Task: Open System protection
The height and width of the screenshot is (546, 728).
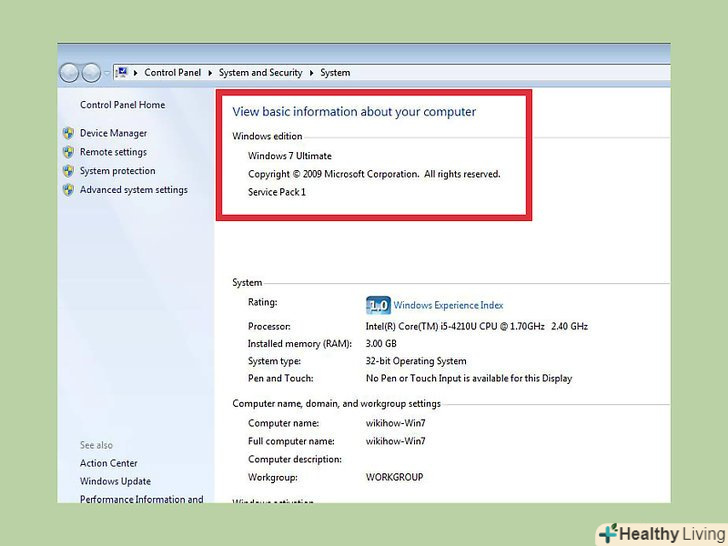Action: click(117, 171)
